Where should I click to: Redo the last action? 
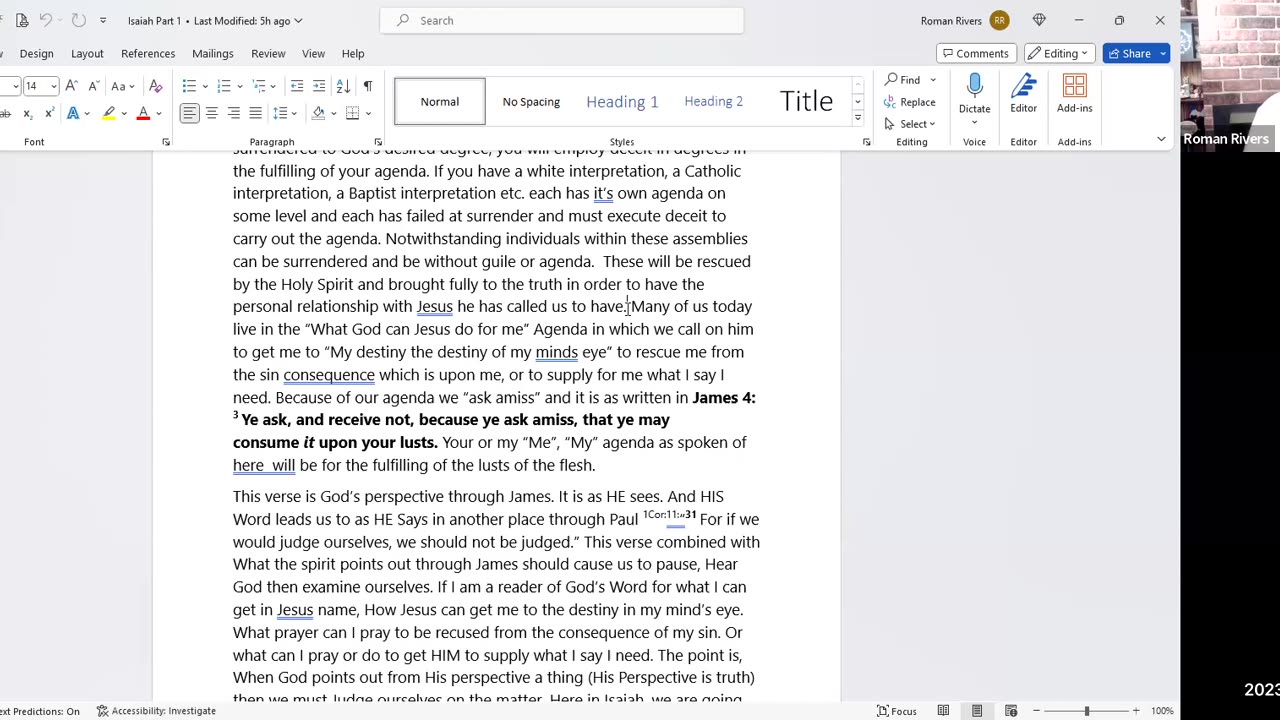[x=79, y=20]
